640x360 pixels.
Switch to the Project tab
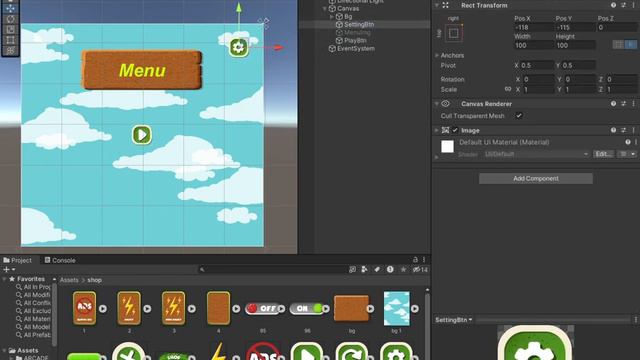coord(18,260)
